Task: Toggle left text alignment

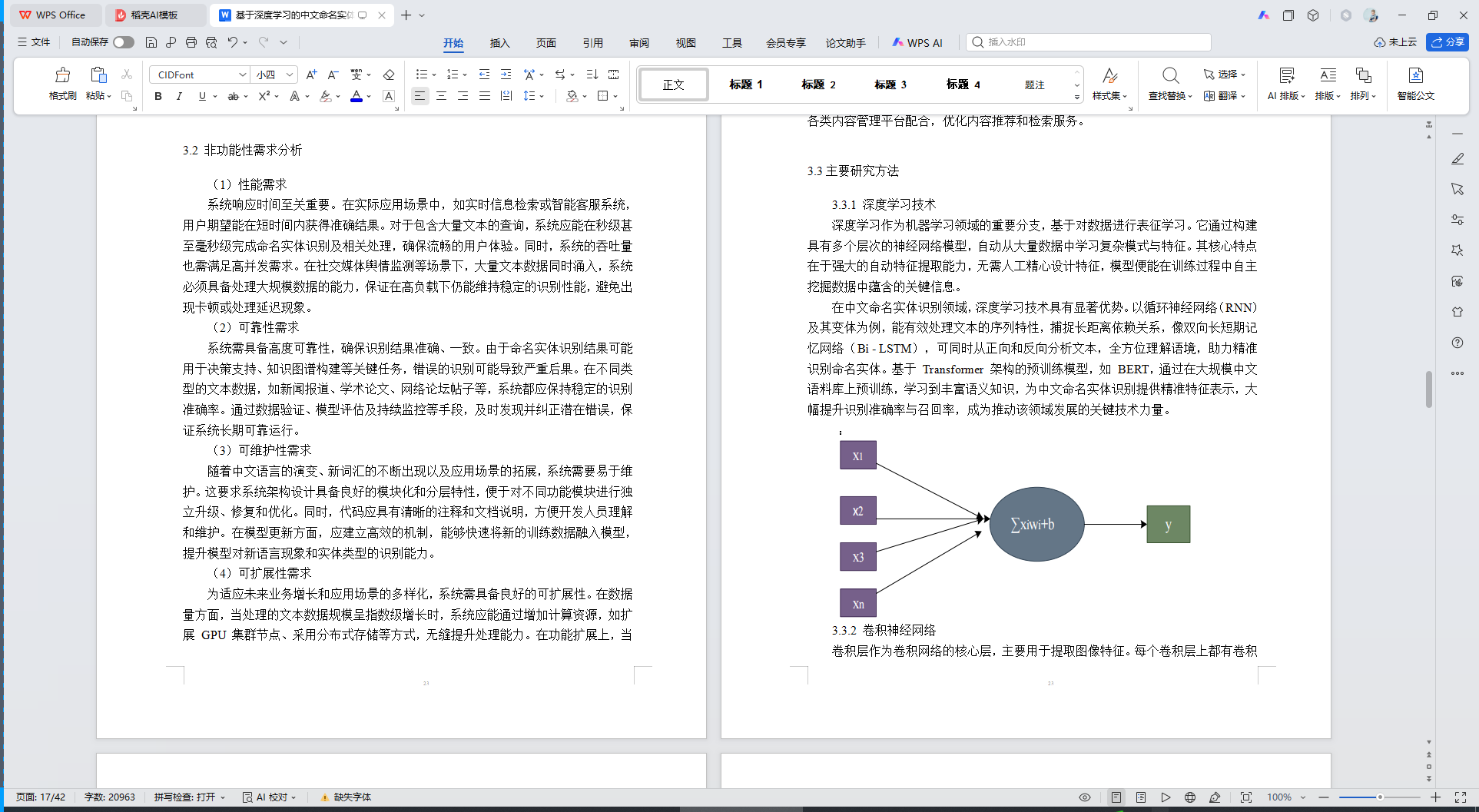Action: tap(419, 96)
